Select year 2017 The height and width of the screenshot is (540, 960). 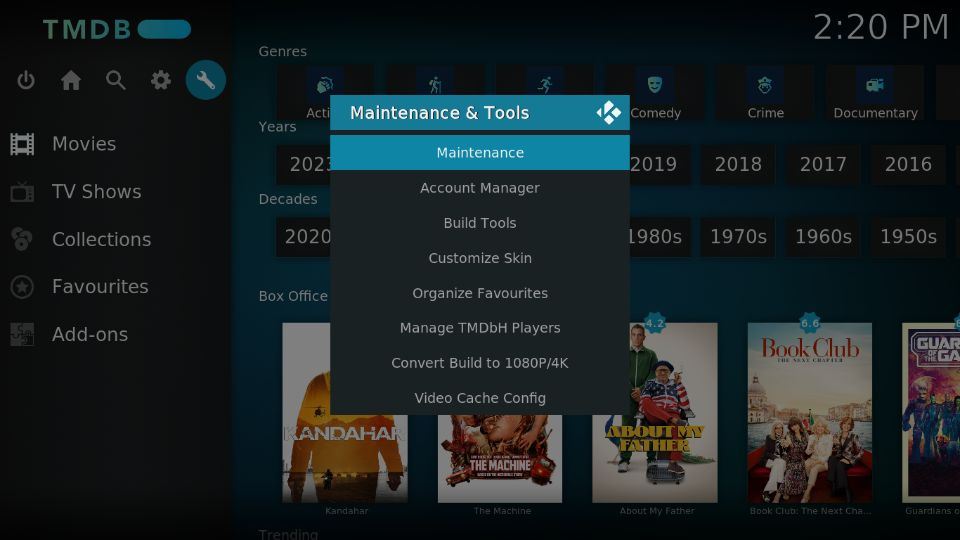[823, 164]
